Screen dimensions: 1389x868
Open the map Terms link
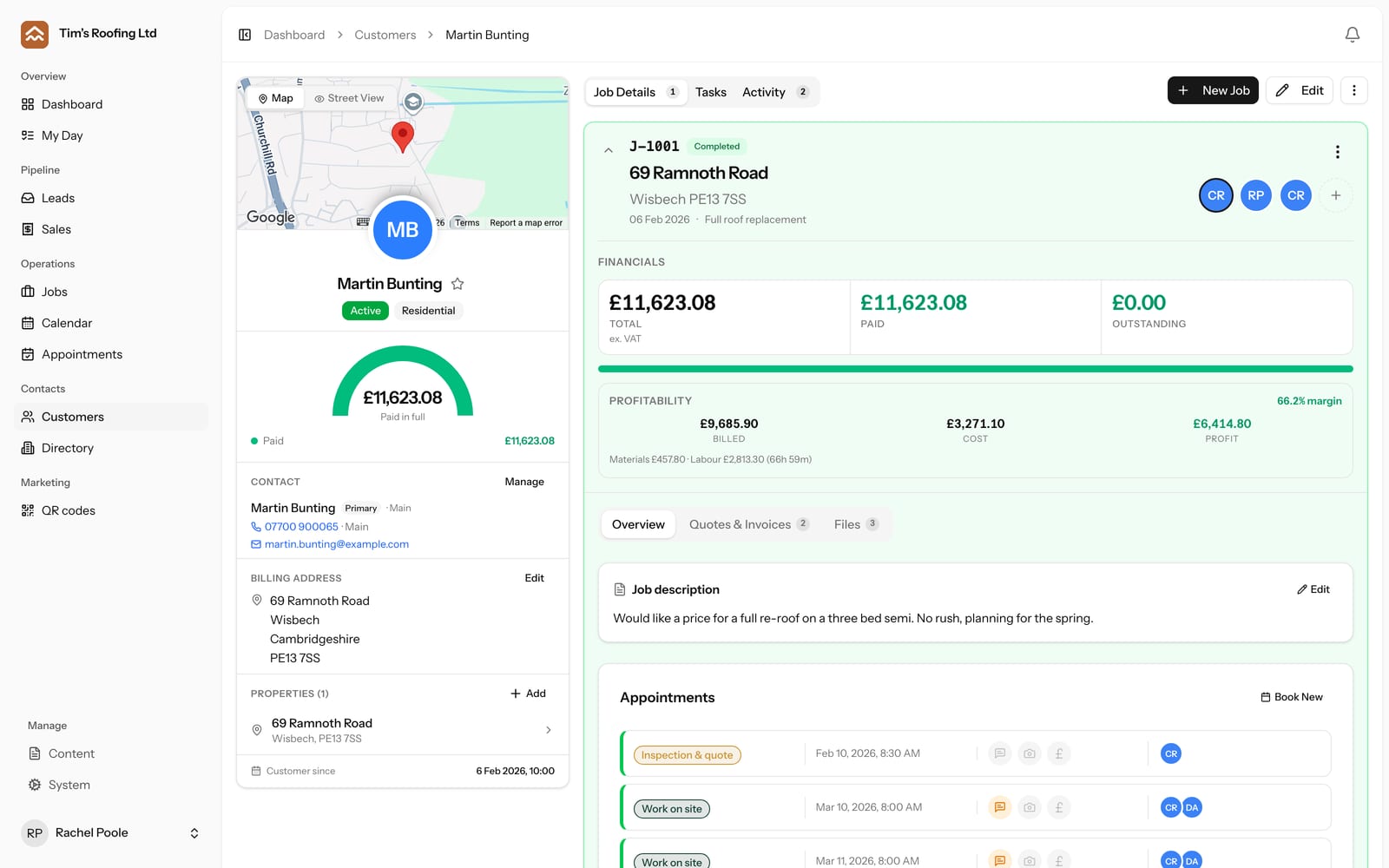pos(467,223)
